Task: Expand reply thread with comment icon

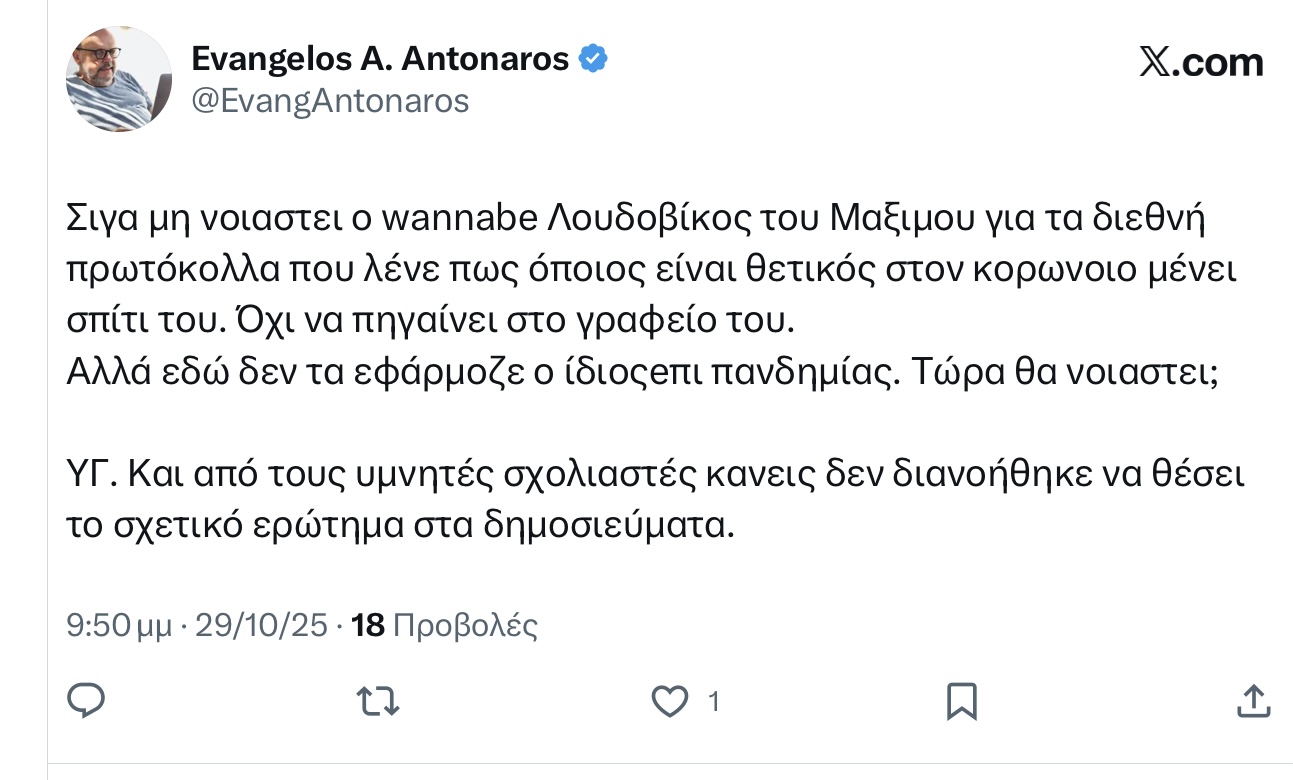Action: pyautogui.click(x=86, y=701)
